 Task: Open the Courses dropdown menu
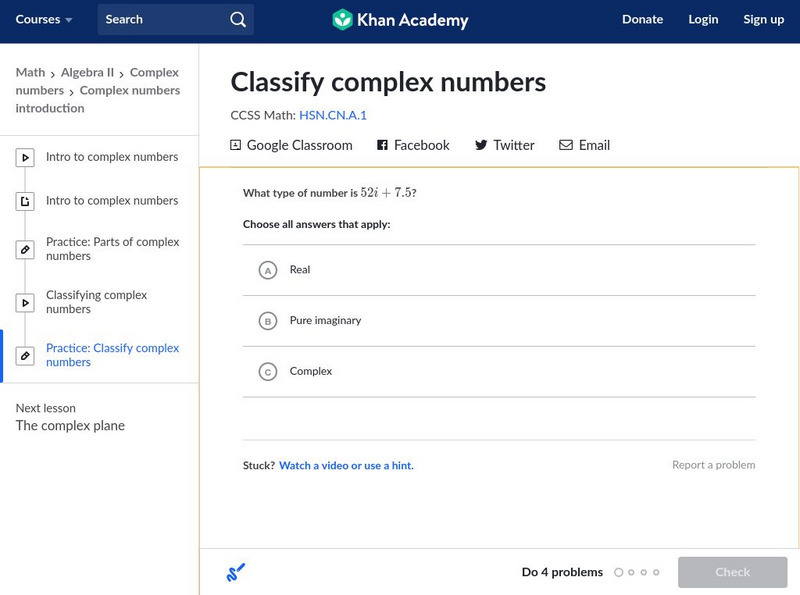click(44, 20)
